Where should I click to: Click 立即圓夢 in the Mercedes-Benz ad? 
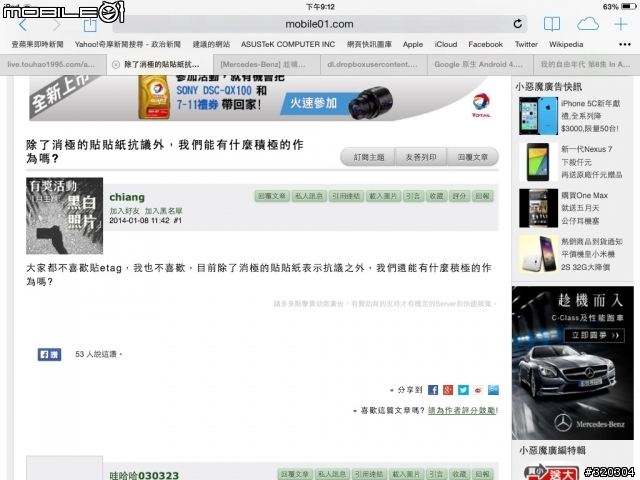pos(594,336)
